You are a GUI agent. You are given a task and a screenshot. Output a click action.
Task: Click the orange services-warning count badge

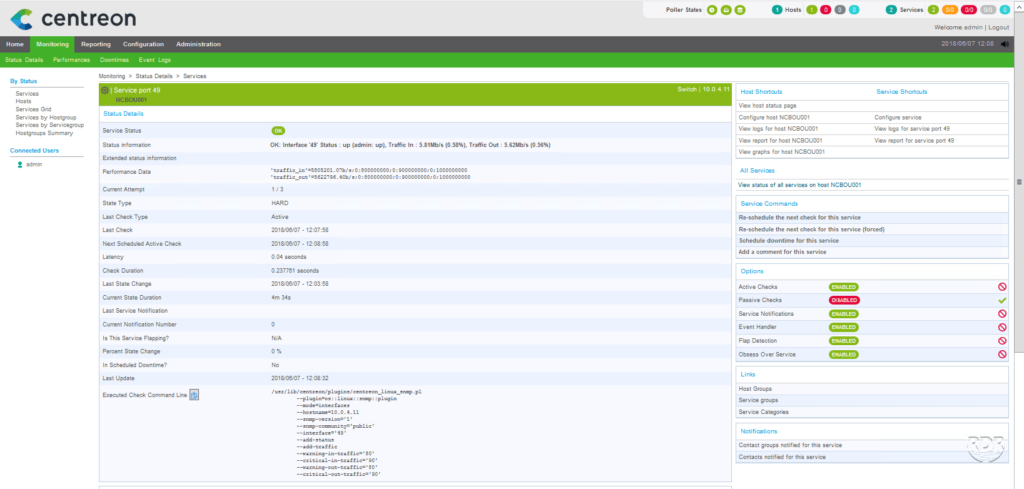(x=950, y=10)
